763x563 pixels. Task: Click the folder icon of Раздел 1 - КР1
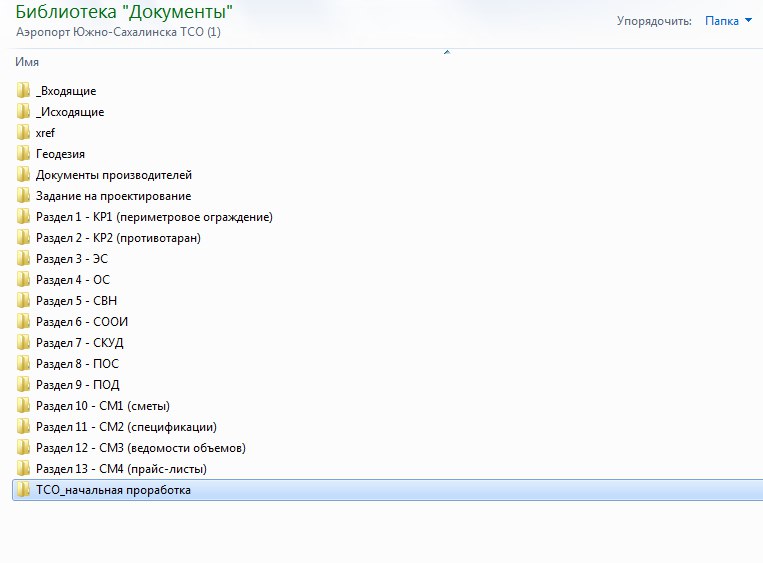click(23, 217)
